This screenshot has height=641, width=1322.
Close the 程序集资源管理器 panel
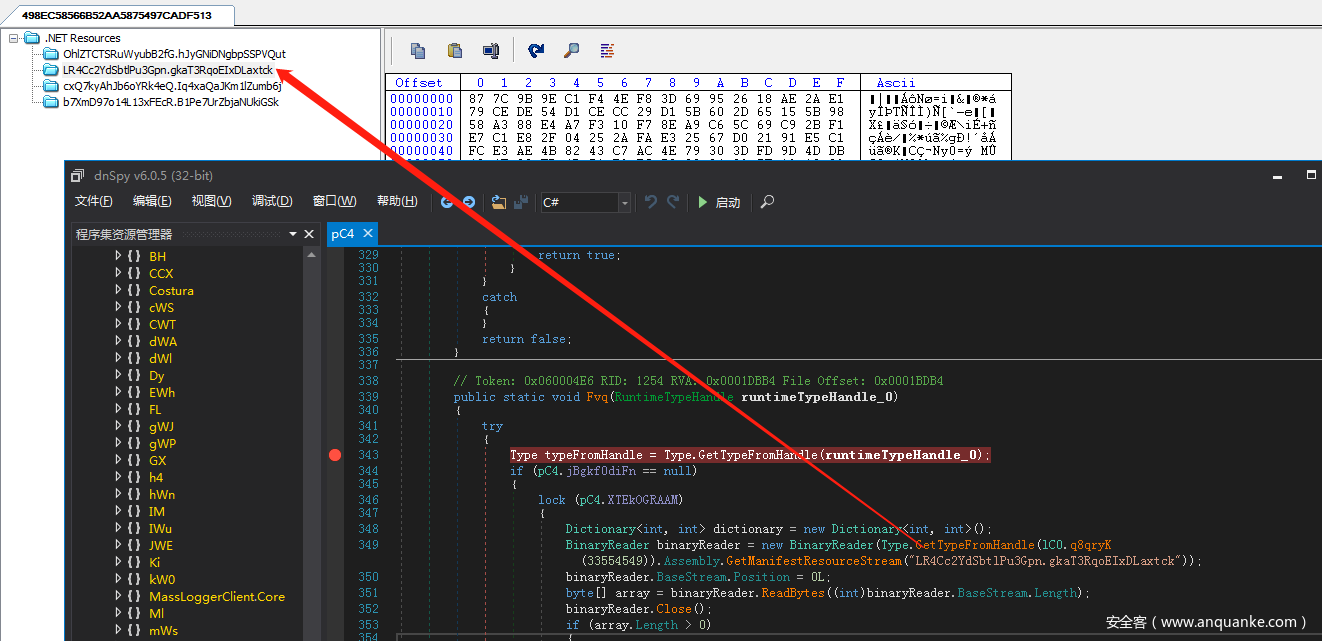pyautogui.click(x=310, y=234)
